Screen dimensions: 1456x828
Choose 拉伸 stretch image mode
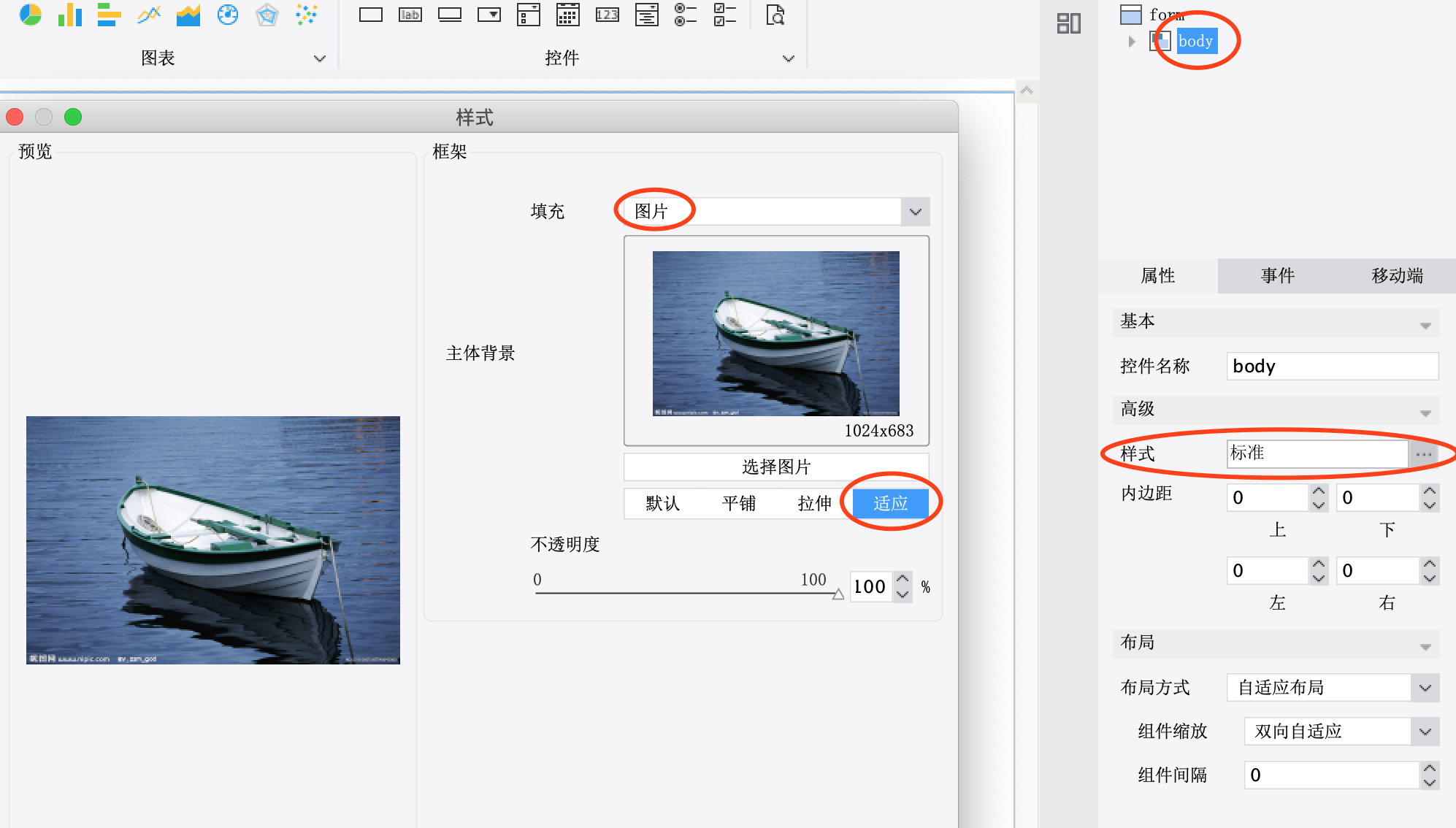[x=814, y=503]
